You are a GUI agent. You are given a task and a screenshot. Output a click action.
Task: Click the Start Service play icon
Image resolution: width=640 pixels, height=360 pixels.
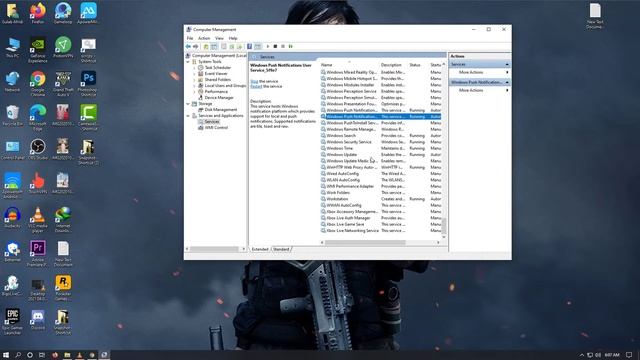click(x=268, y=47)
